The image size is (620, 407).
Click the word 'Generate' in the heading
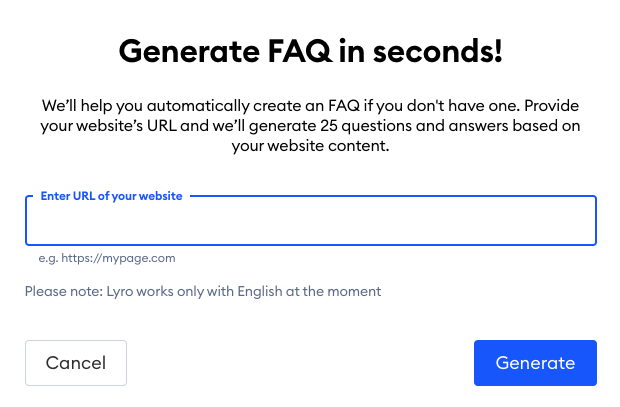point(189,51)
